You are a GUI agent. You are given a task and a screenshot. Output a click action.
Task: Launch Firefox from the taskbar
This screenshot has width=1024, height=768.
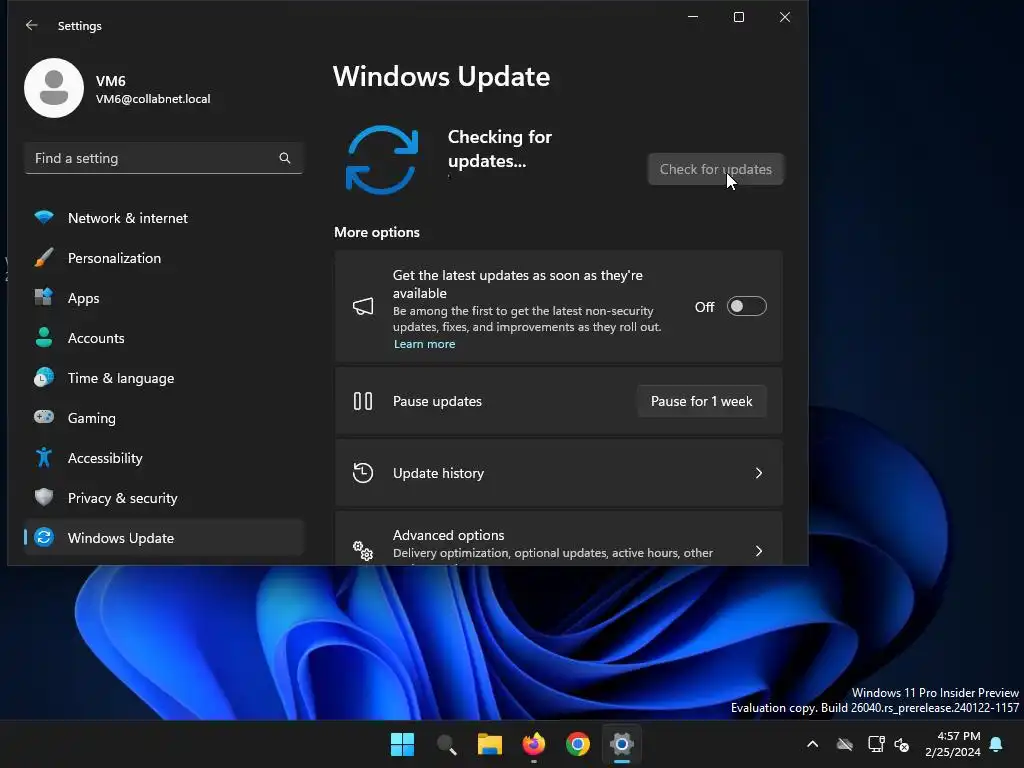(534, 744)
